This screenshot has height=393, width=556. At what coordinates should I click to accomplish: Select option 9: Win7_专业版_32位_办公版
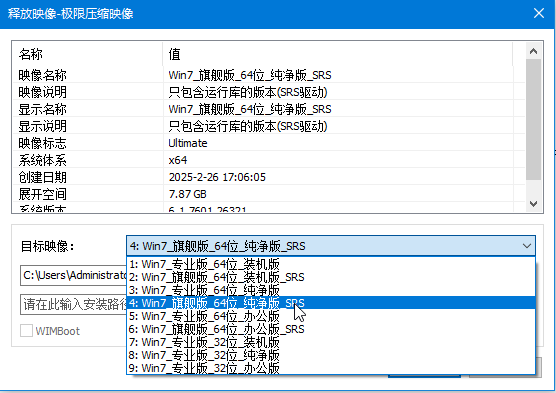(330, 368)
